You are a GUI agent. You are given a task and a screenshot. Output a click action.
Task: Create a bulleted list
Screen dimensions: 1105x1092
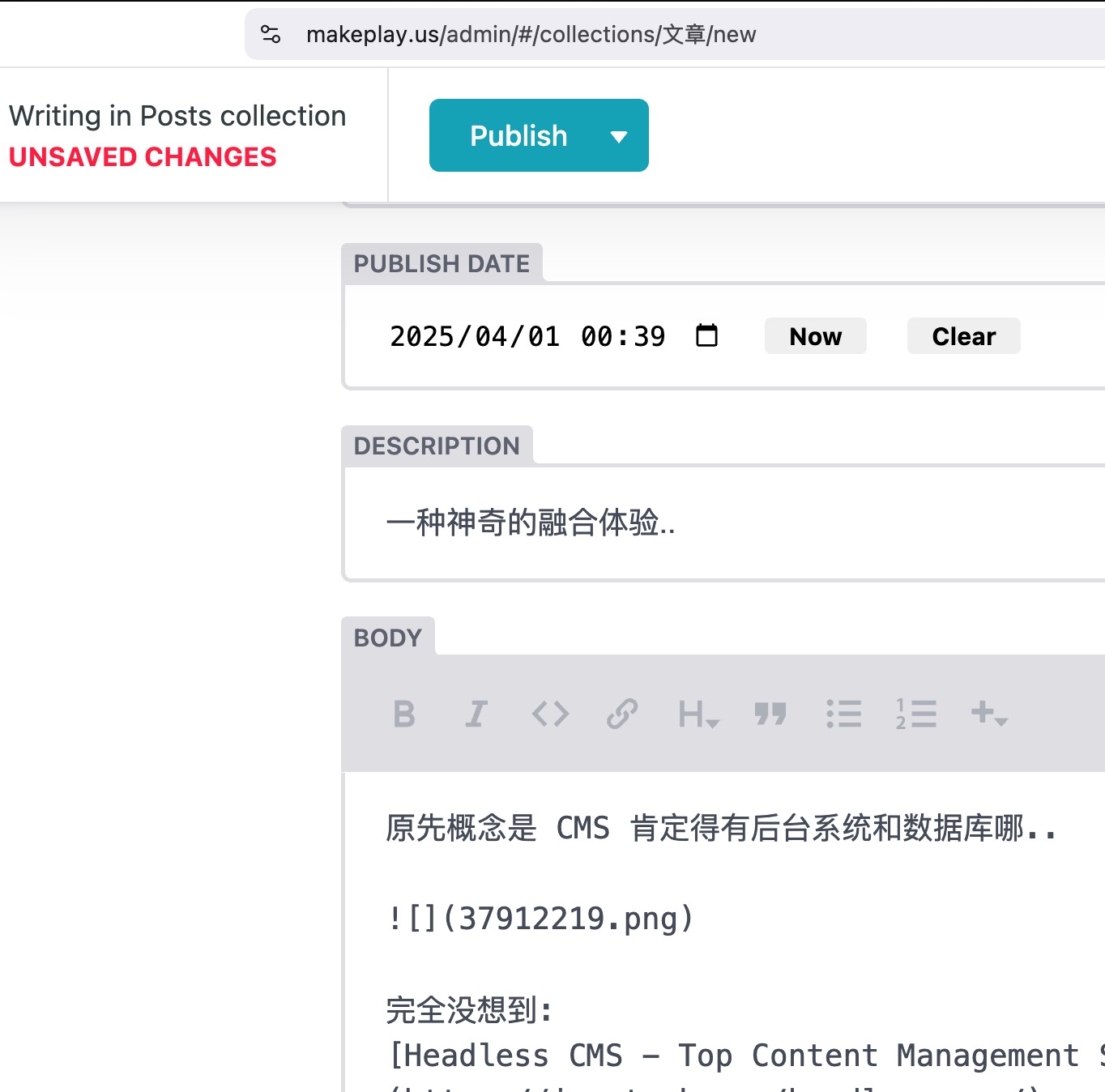pyautogui.click(x=843, y=714)
